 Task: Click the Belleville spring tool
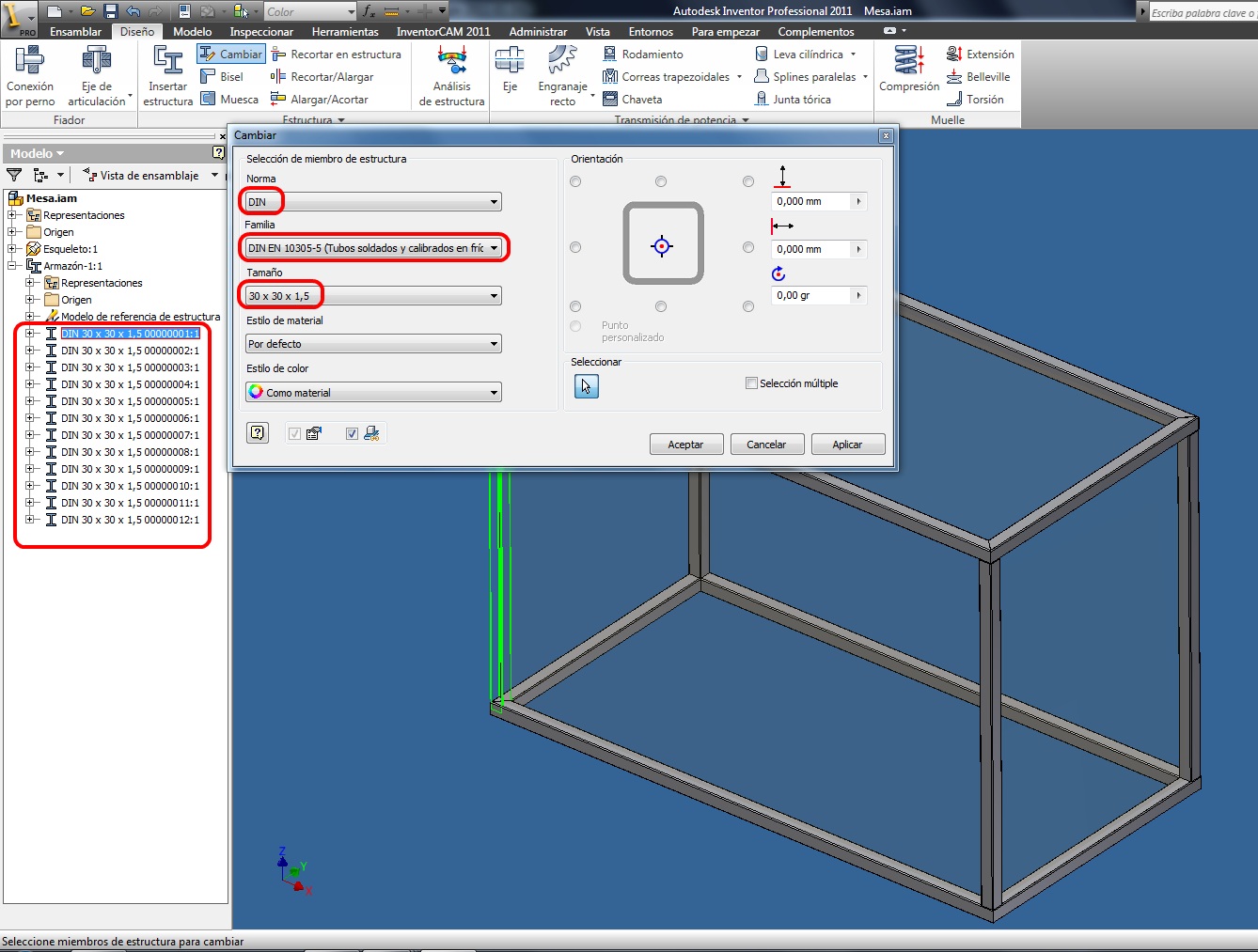[979, 77]
